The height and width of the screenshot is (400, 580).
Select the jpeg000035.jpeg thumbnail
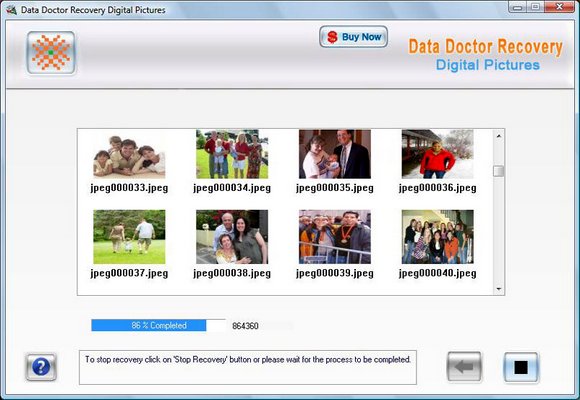[x=335, y=154]
